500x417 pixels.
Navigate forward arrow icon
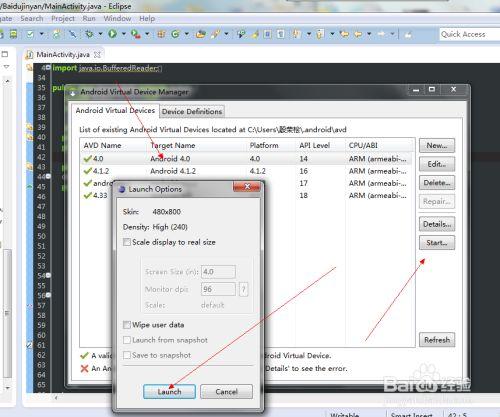pyautogui.click(x=382, y=34)
